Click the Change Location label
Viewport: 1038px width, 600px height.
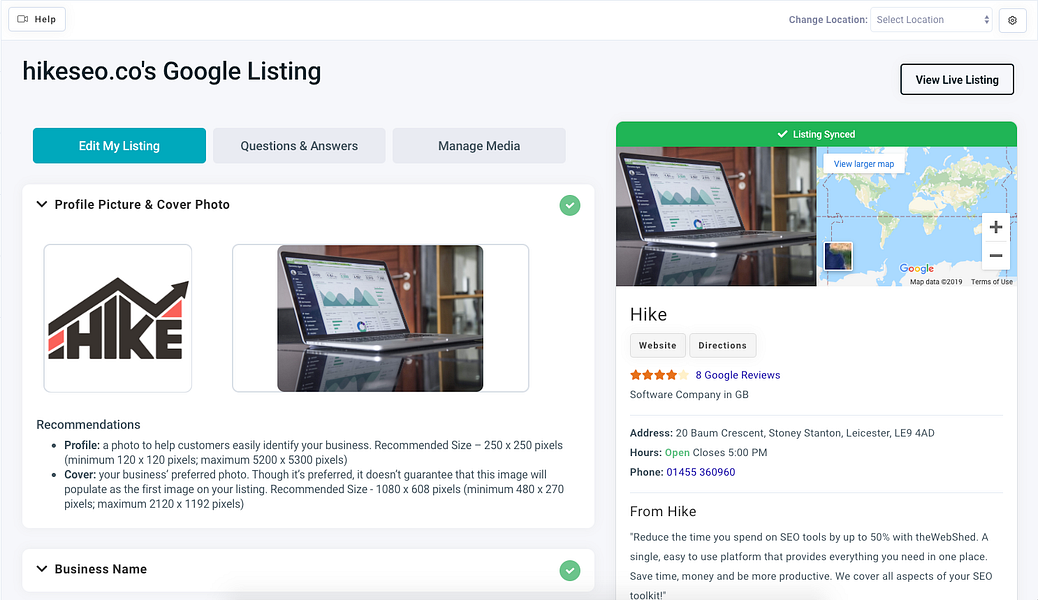[827, 20]
